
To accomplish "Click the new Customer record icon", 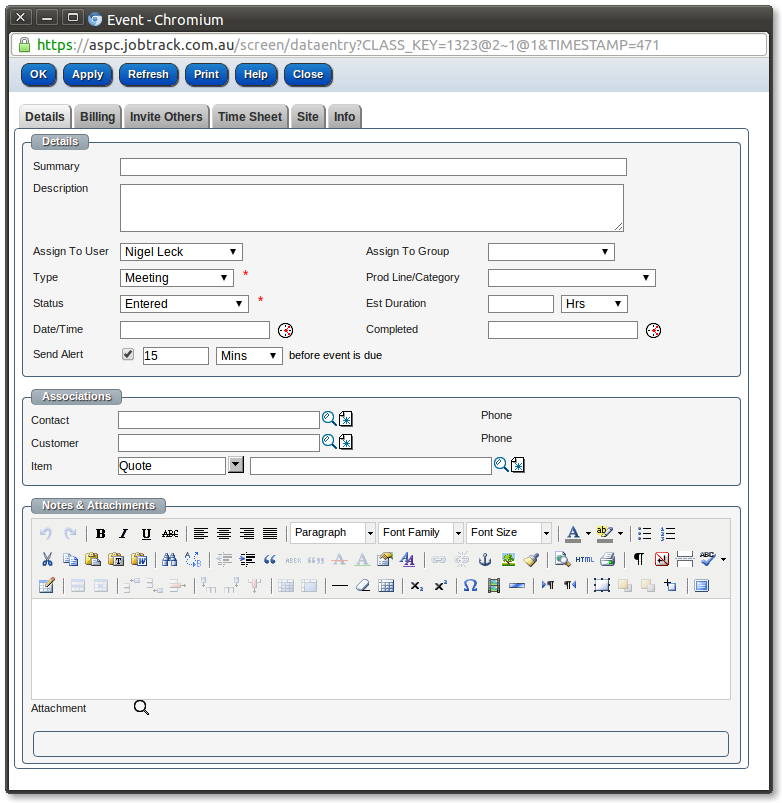I will [346, 442].
